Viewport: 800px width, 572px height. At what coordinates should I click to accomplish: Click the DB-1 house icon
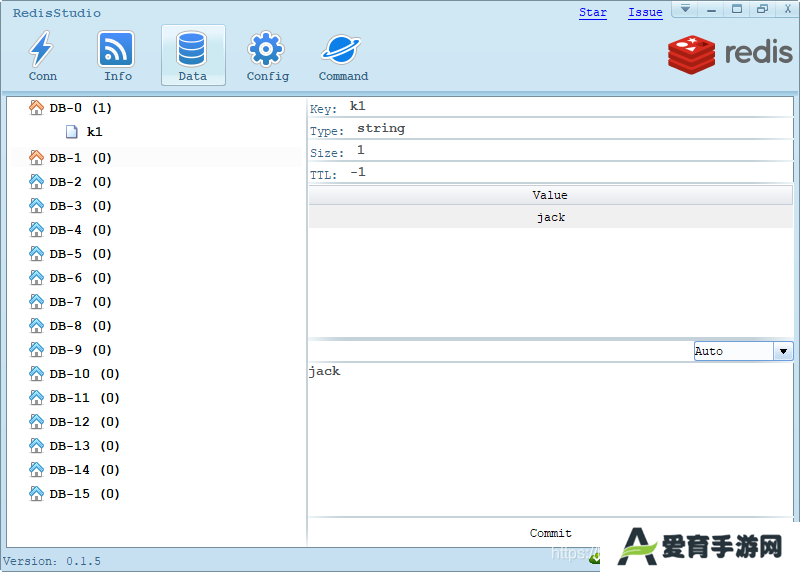pyautogui.click(x=36, y=158)
